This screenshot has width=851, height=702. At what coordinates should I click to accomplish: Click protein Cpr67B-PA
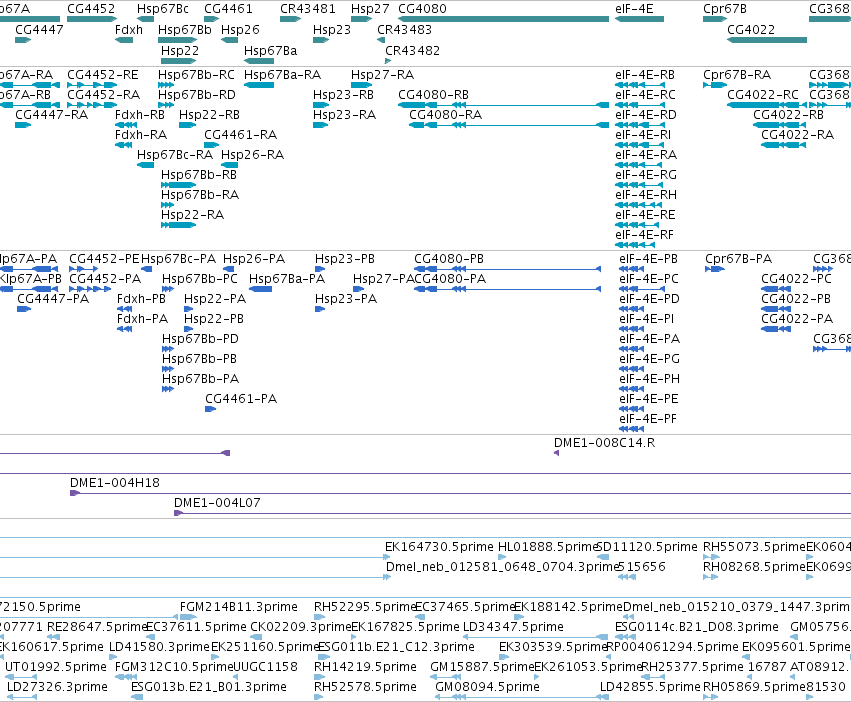click(x=738, y=258)
